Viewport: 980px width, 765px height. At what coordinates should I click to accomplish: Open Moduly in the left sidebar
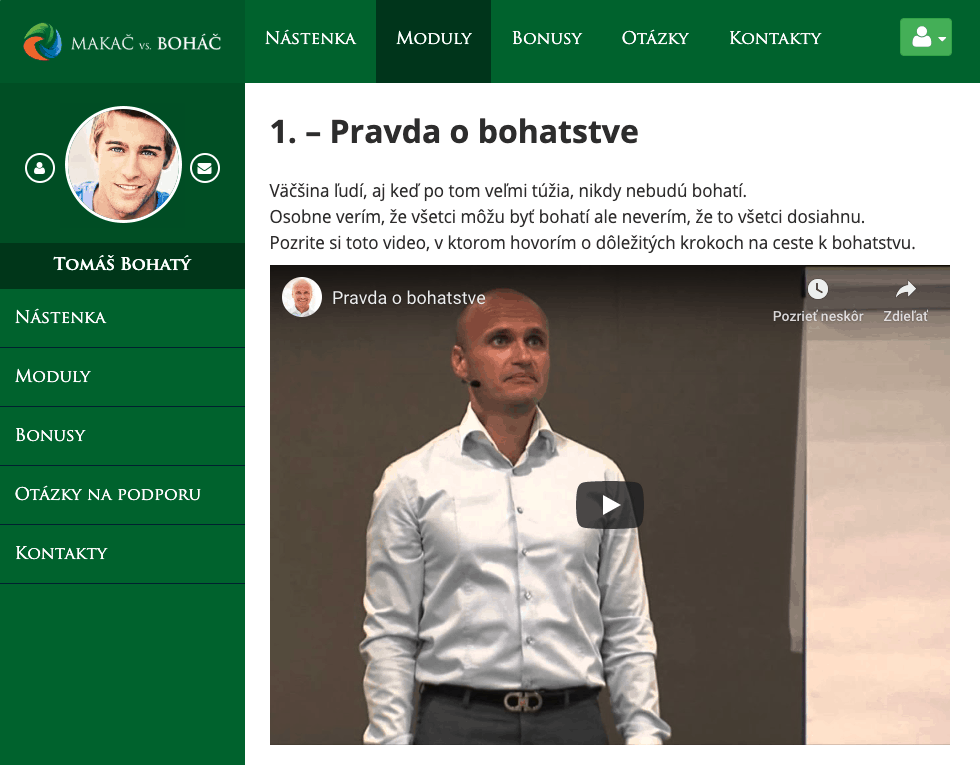tap(122, 377)
